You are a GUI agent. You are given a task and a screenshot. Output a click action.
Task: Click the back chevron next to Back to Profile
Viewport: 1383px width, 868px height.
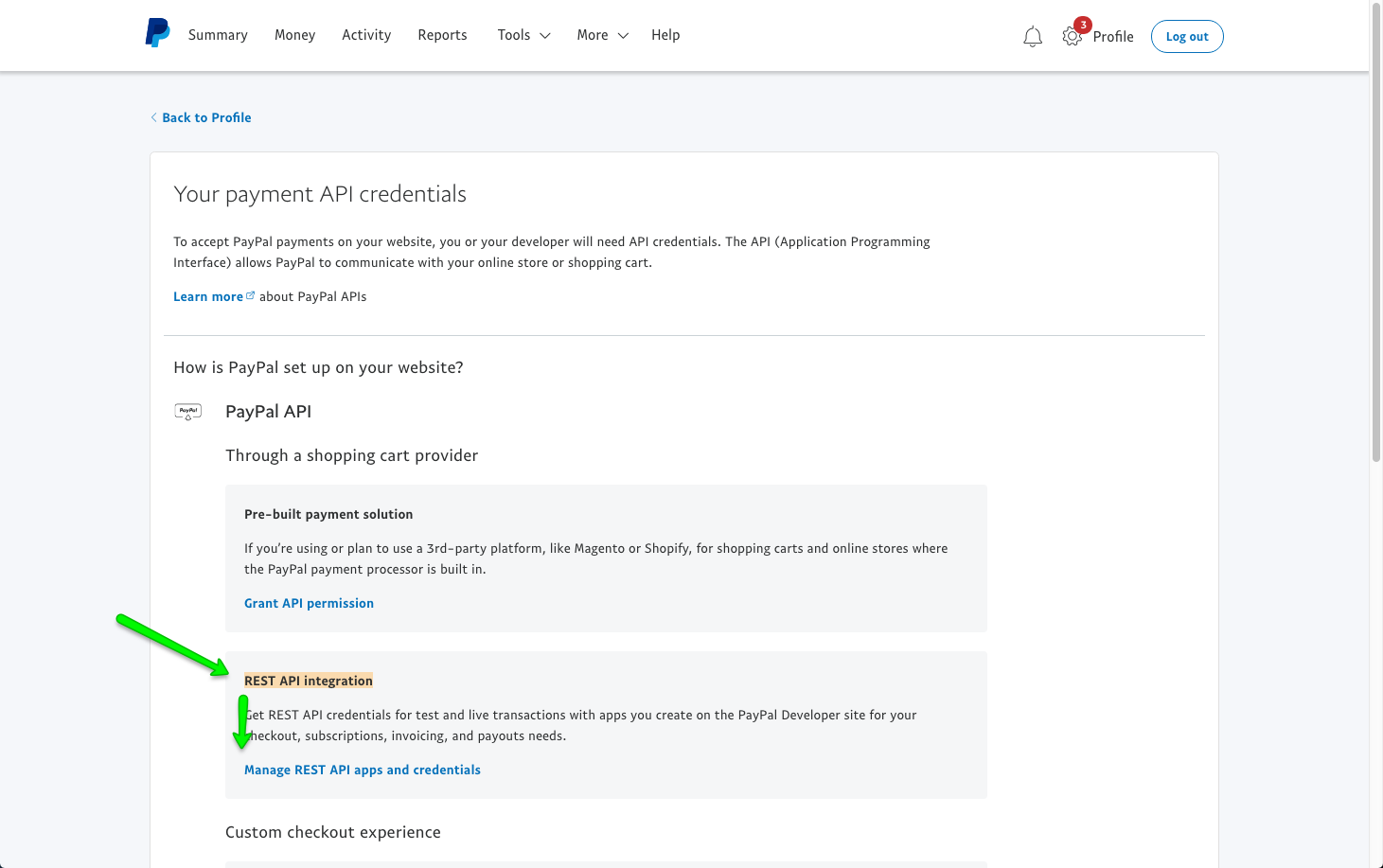(153, 116)
